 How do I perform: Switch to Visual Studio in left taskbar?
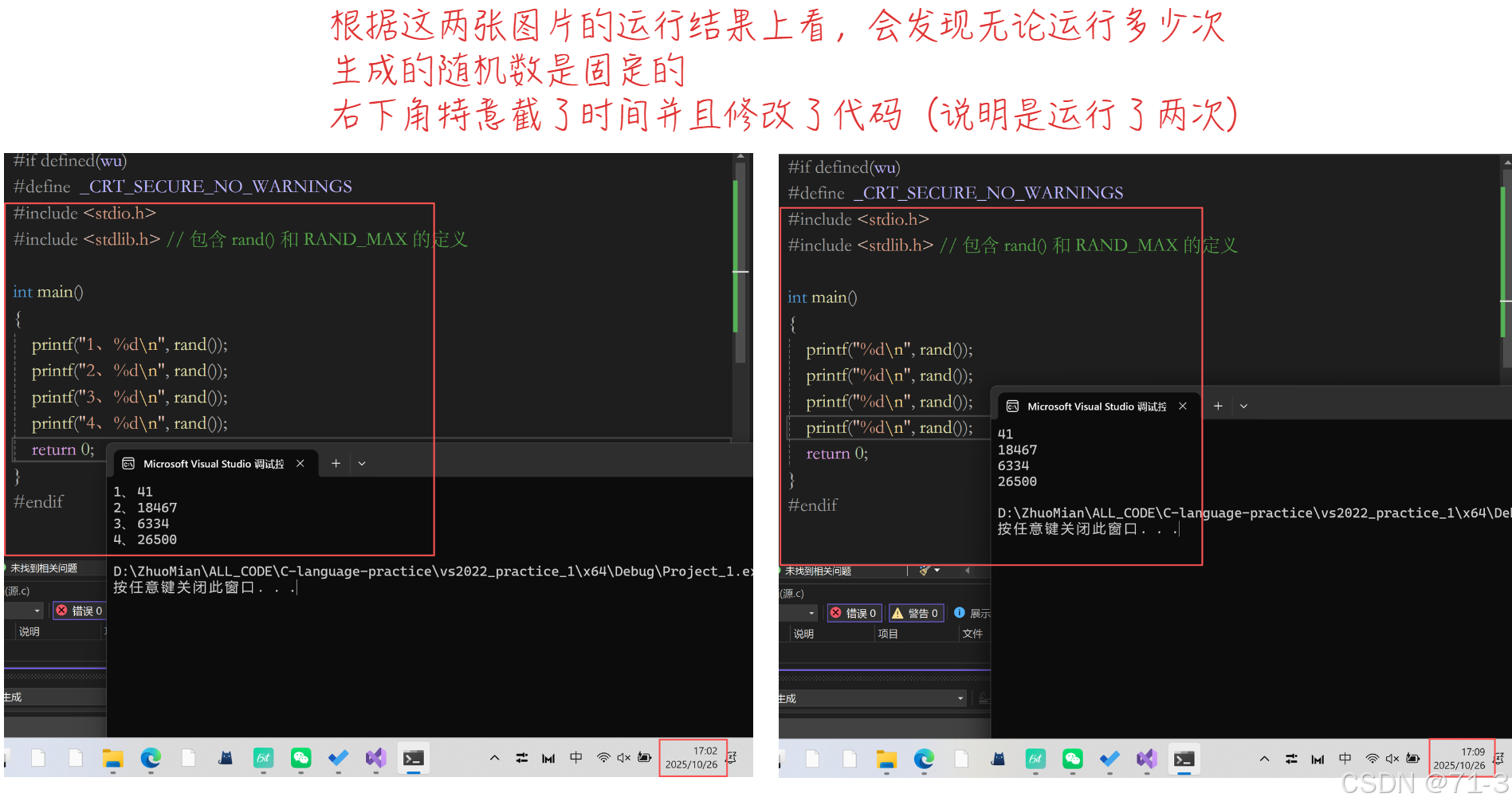click(375, 758)
